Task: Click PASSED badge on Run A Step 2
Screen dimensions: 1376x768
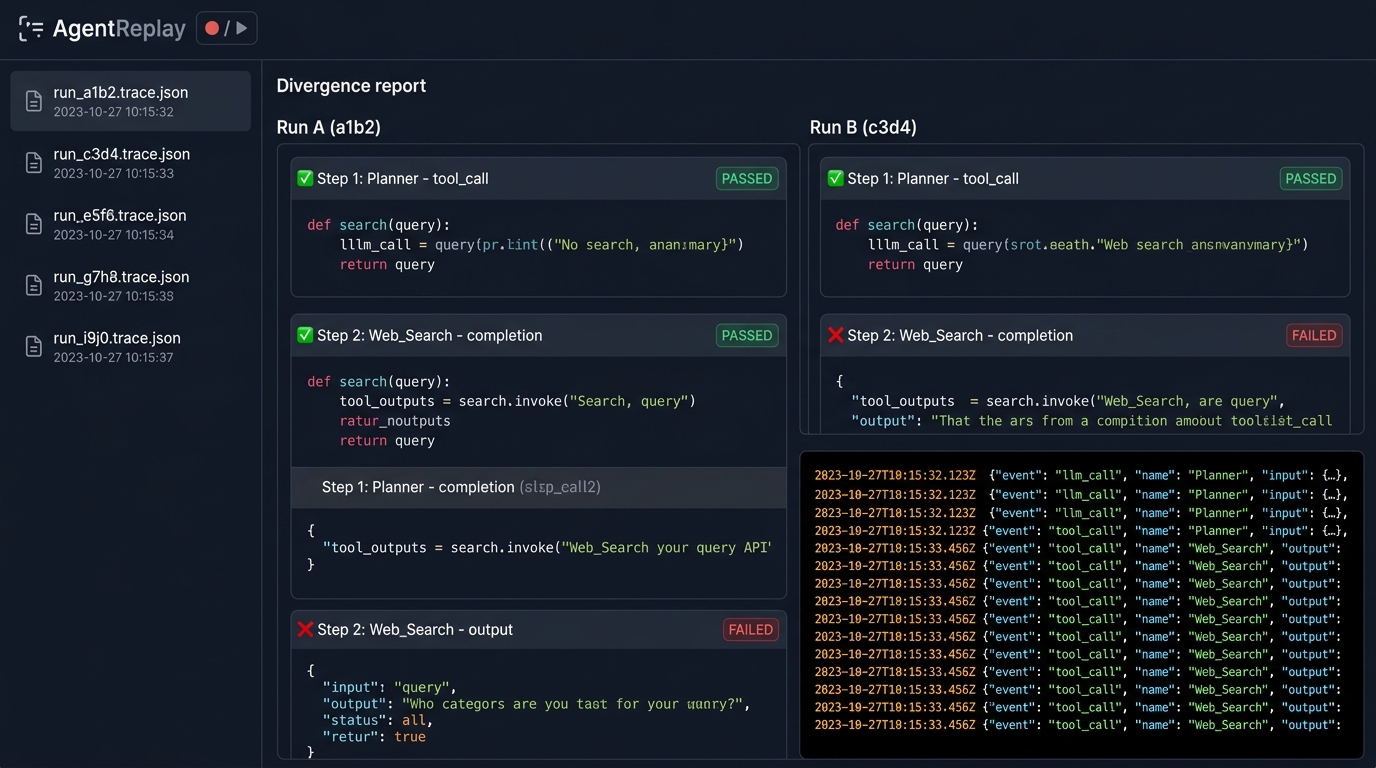Action: coord(747,335)
